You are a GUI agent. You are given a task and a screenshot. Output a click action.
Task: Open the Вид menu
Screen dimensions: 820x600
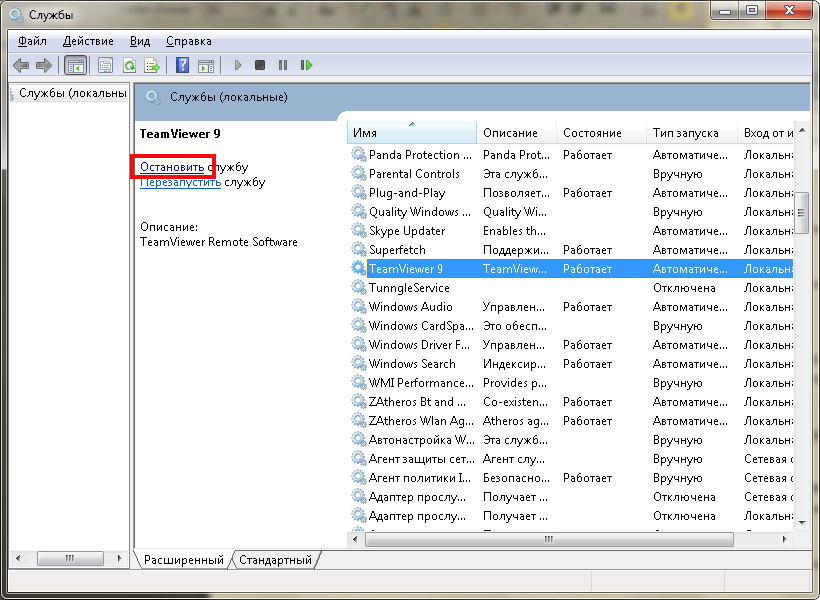pos(140,41)
